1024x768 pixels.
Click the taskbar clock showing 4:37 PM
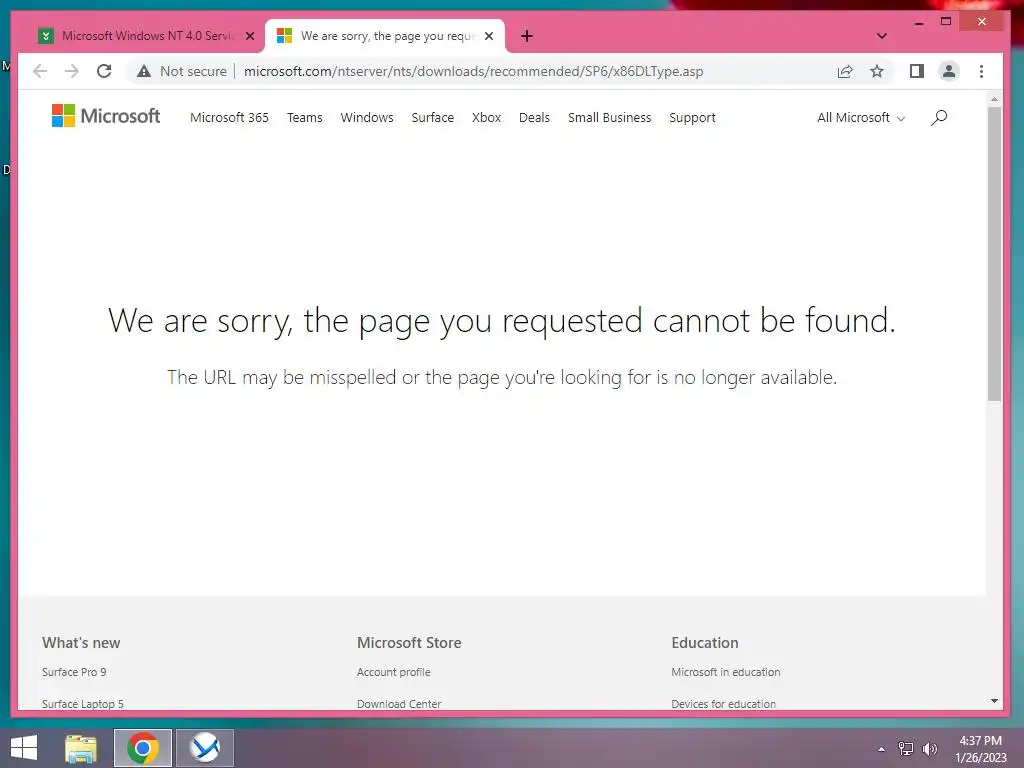[980, 749]
